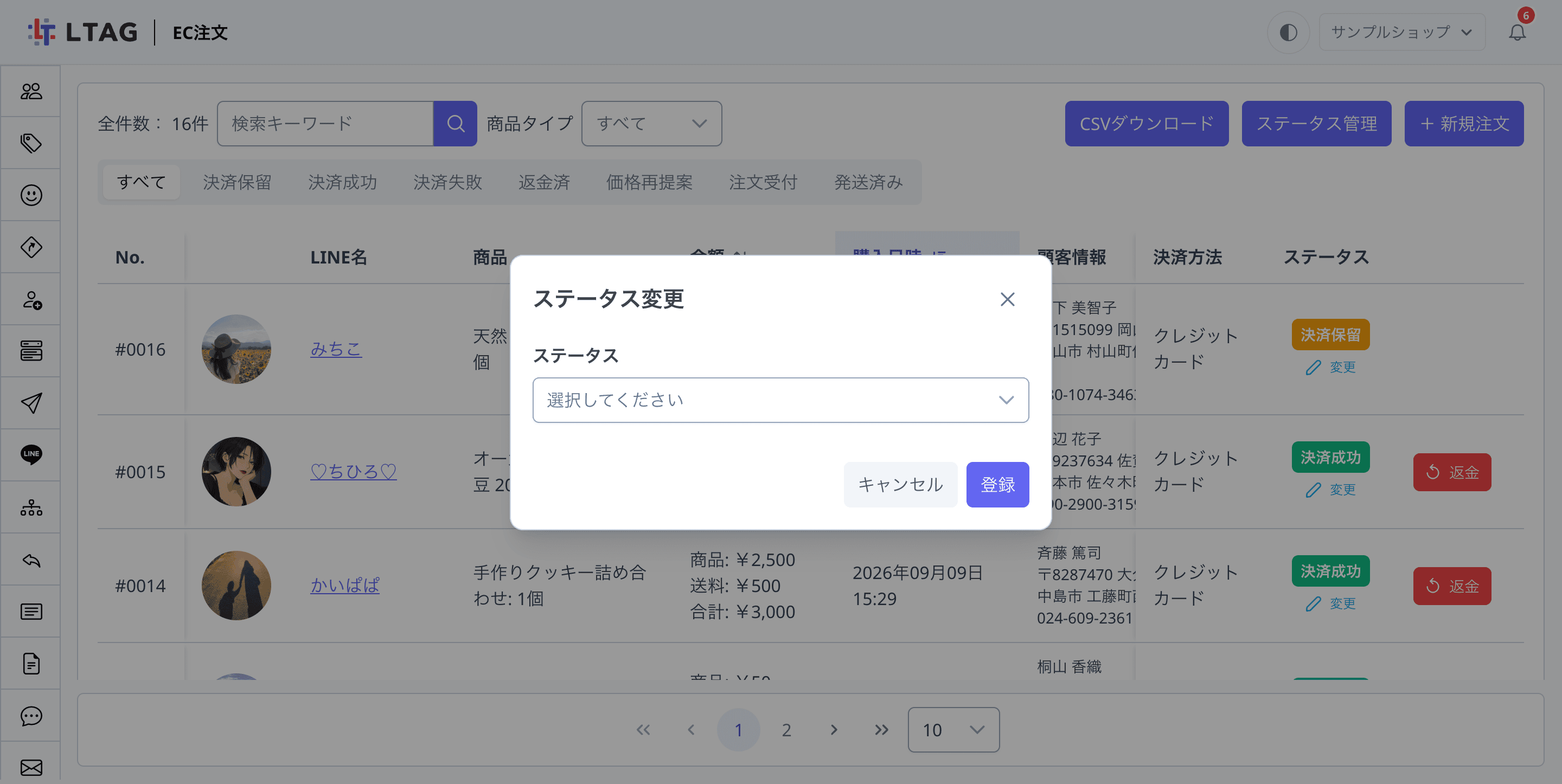Click 返金 for order #0014
This screenshot has width=1562, height=784.
[x=1452, y=586]
